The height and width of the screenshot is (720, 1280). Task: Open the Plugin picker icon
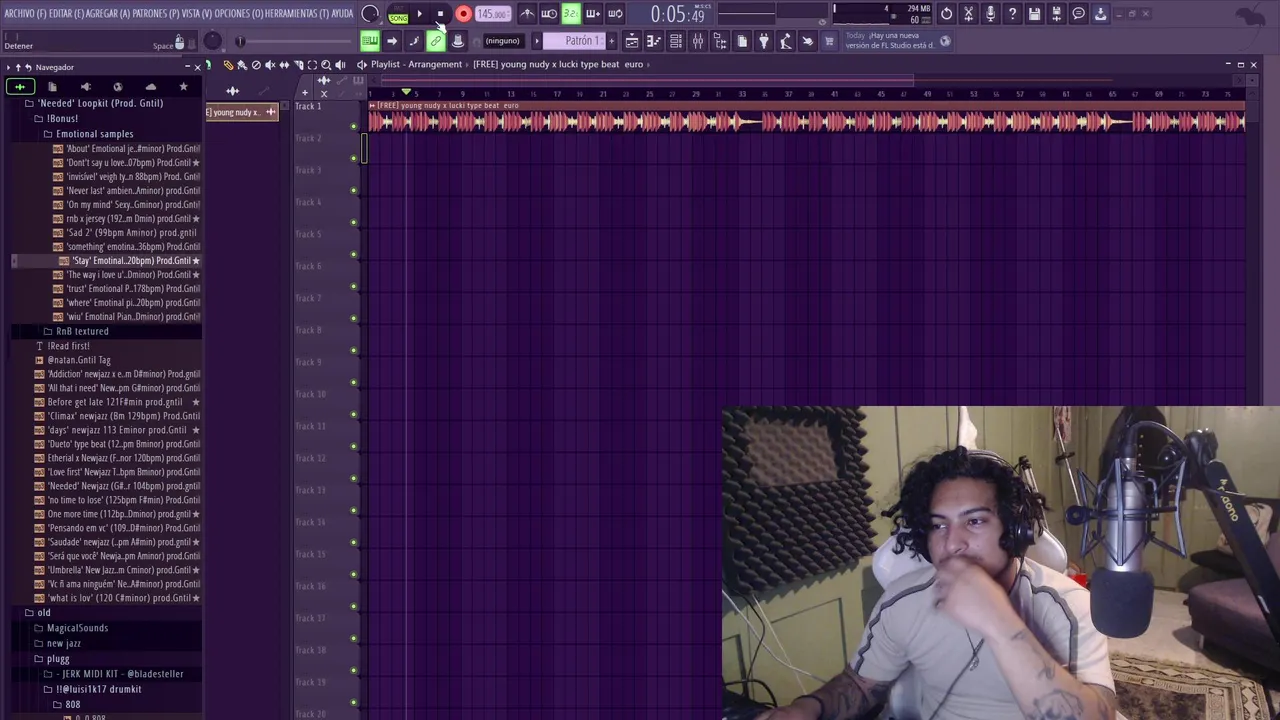[764, 41]
